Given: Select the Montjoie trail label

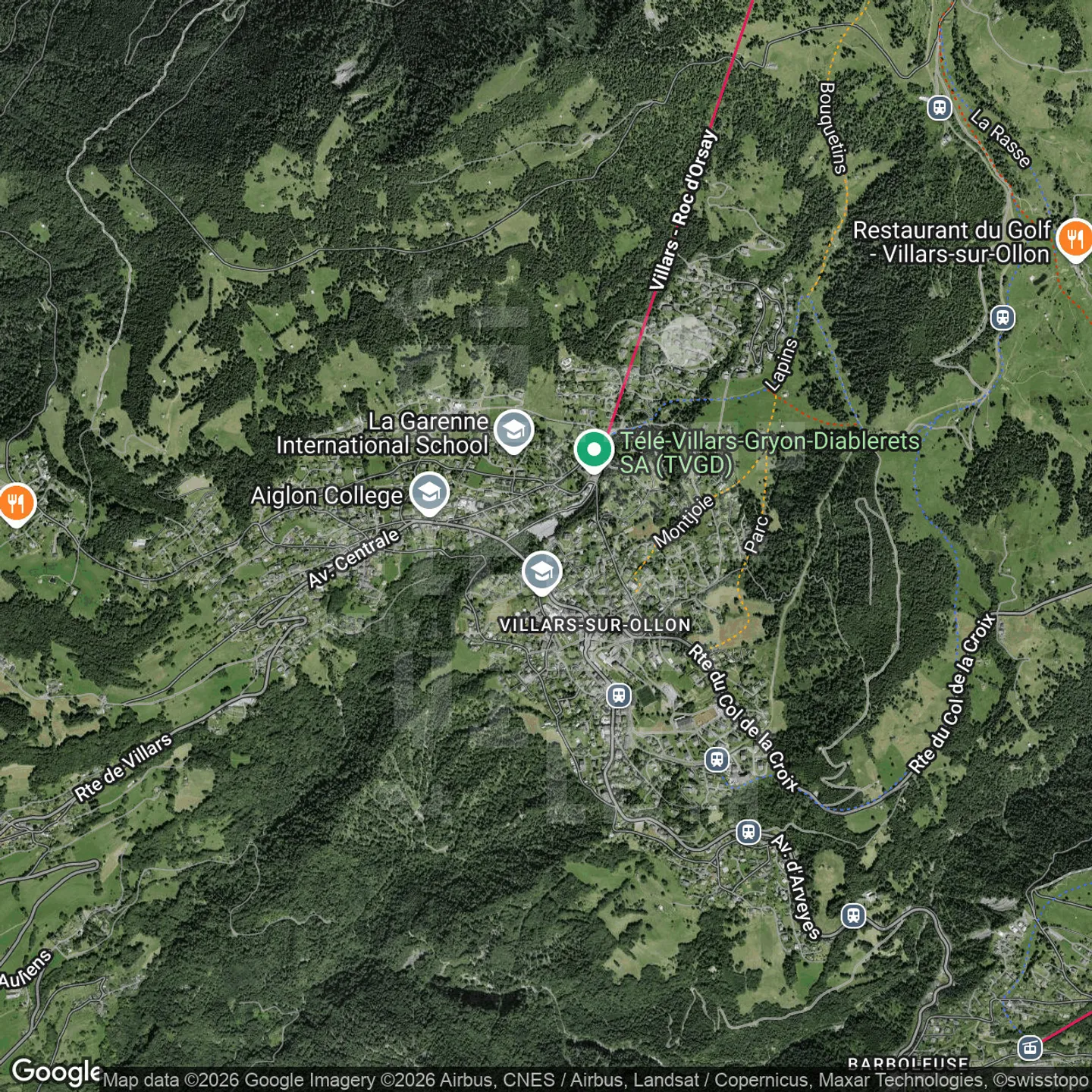Looking at the screenshot, I should coord(684,521).
